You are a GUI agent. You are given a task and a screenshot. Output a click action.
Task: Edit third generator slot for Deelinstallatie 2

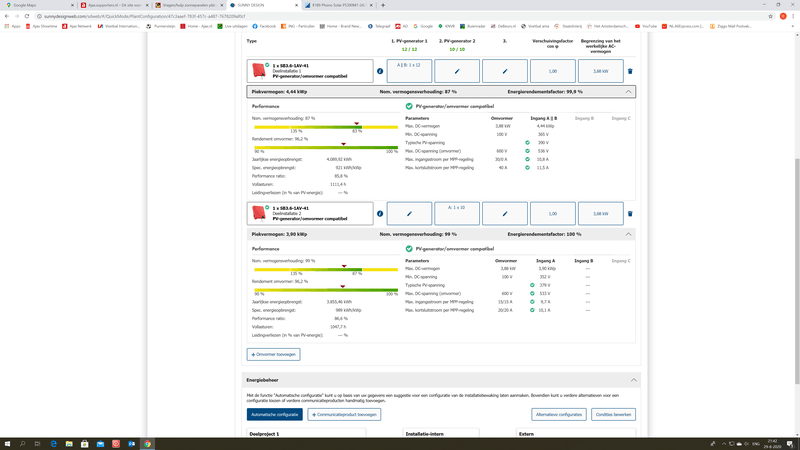[x=505, y=213]
